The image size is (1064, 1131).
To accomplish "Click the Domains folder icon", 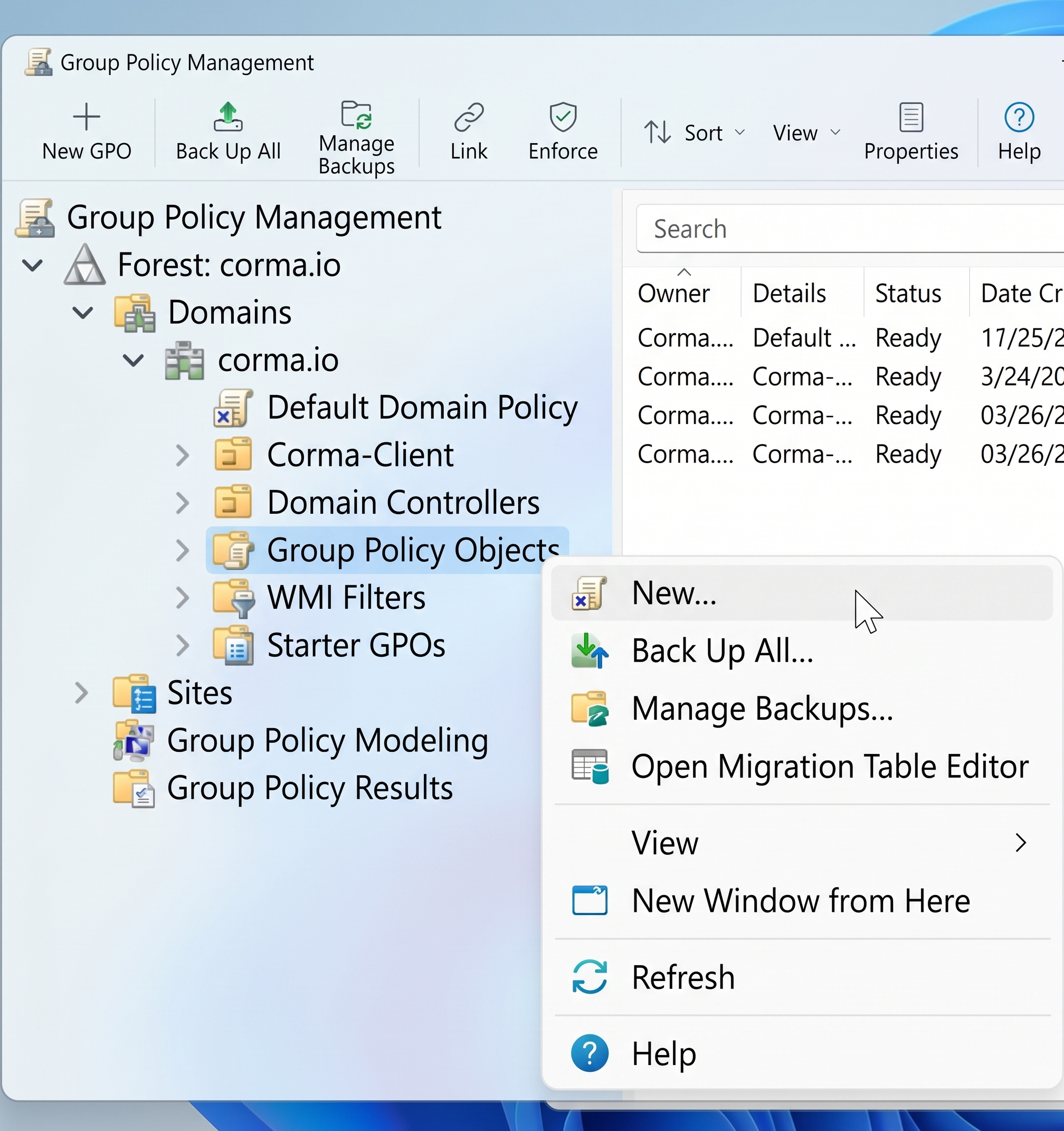I will [x=134, y=313].
